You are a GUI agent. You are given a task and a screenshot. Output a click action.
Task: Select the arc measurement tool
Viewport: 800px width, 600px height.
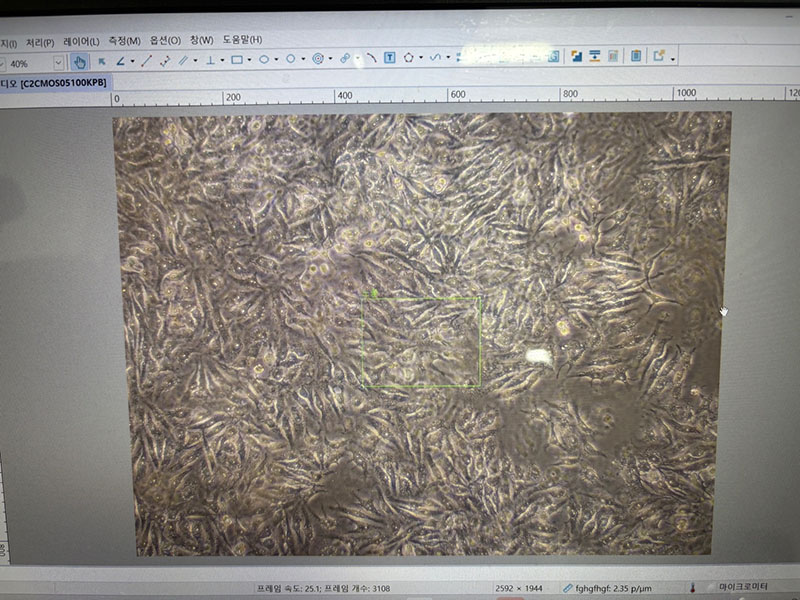click(x=370, y=58)
